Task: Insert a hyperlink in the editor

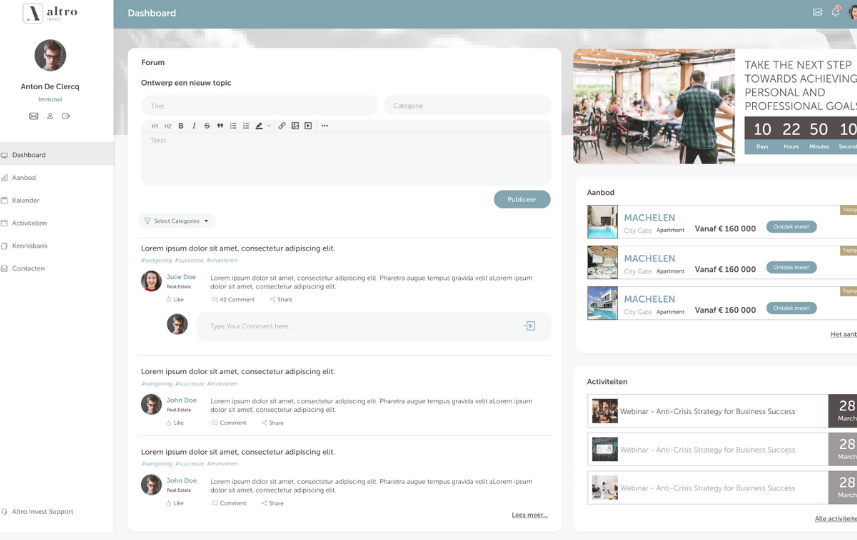Action: pyautogui.click(x=282, y=126)
